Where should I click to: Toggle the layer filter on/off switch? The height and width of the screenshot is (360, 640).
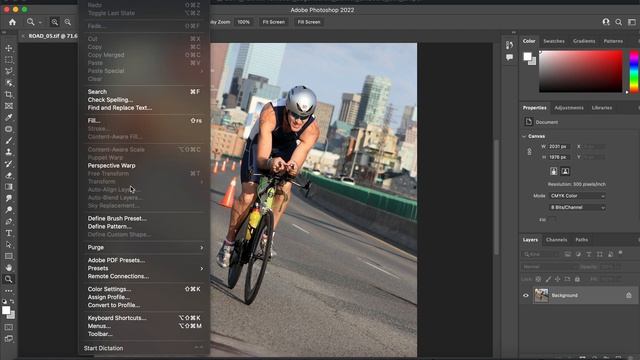click(620, 253)
